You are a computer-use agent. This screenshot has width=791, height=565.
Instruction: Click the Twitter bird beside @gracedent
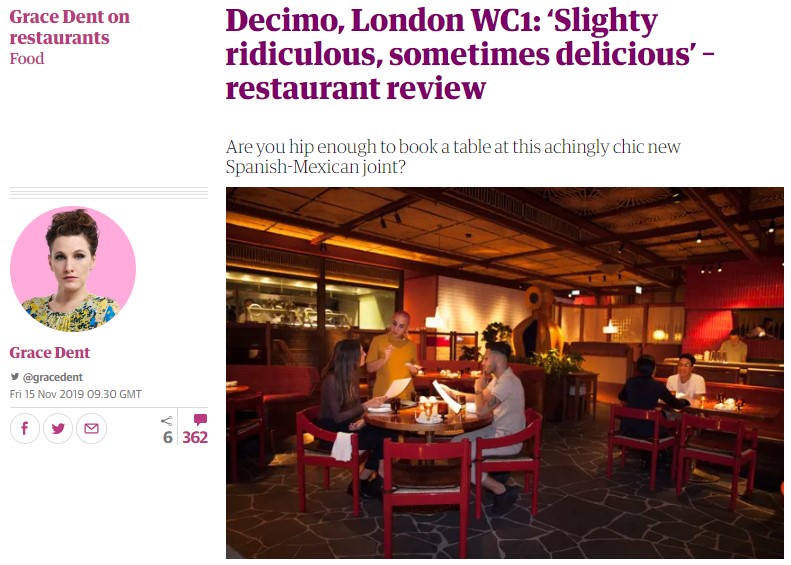point(15,377)
